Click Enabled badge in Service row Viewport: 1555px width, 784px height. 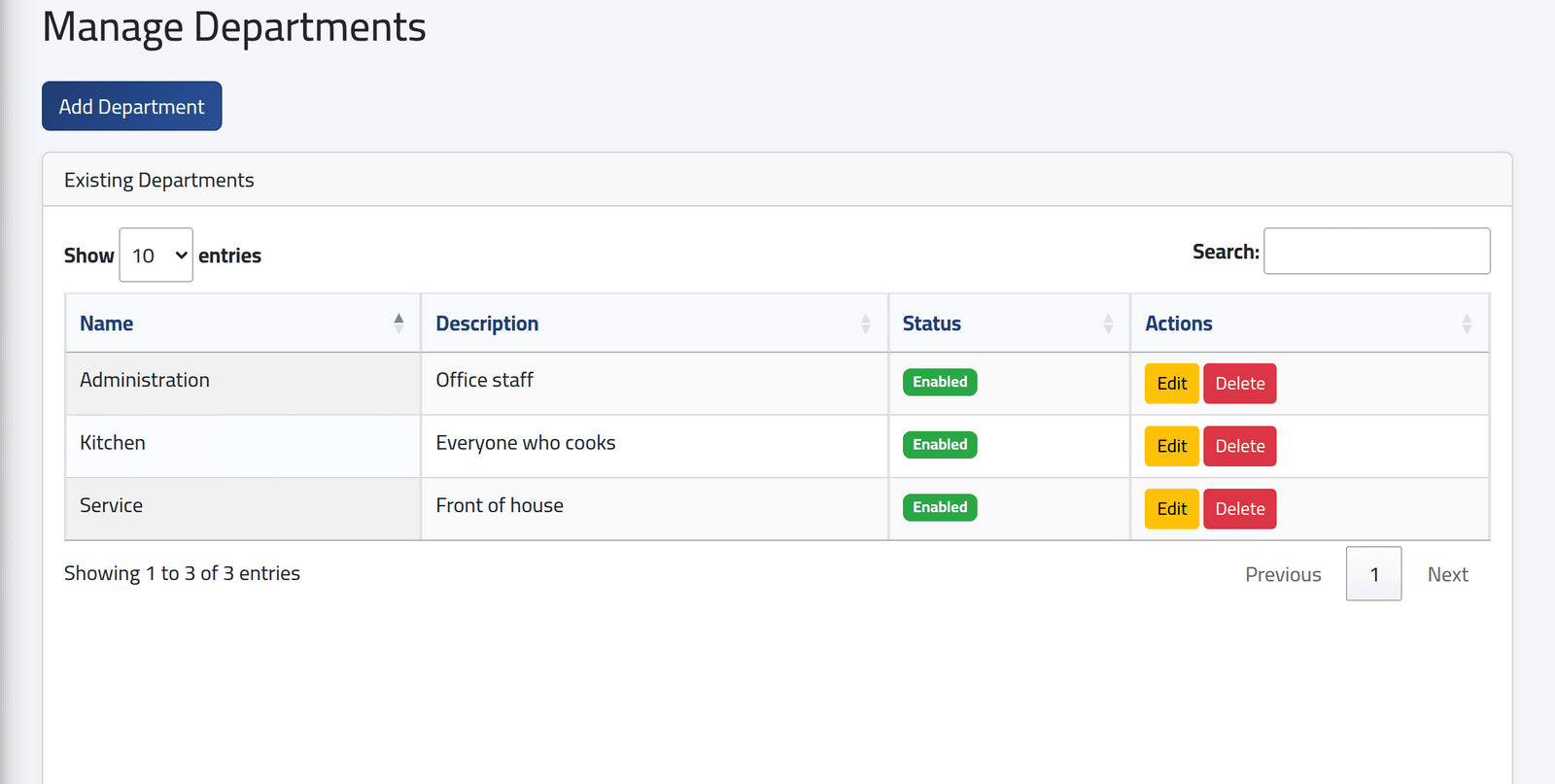(940, 507)
